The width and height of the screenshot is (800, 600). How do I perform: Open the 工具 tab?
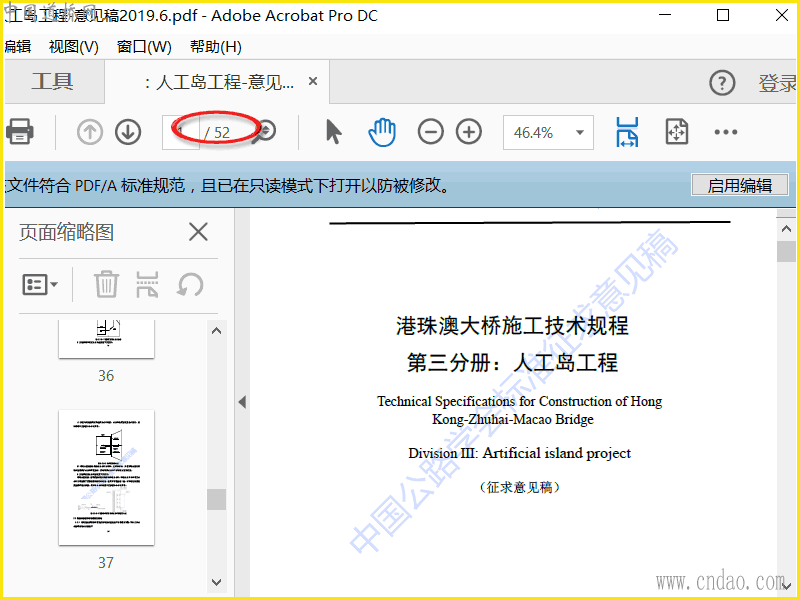coord(53,82)
